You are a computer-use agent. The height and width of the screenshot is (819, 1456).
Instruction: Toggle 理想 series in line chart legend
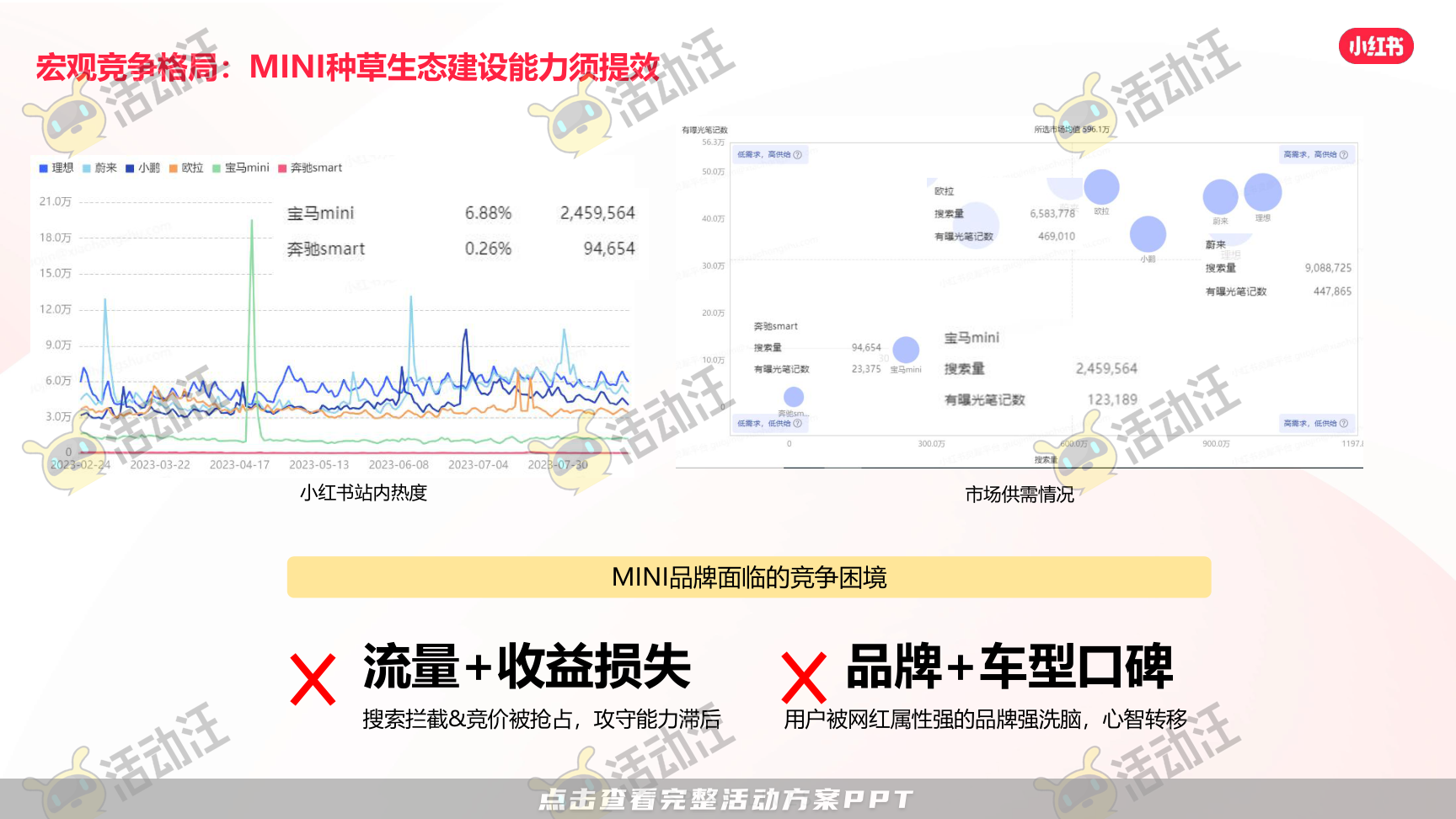point(56,168)
